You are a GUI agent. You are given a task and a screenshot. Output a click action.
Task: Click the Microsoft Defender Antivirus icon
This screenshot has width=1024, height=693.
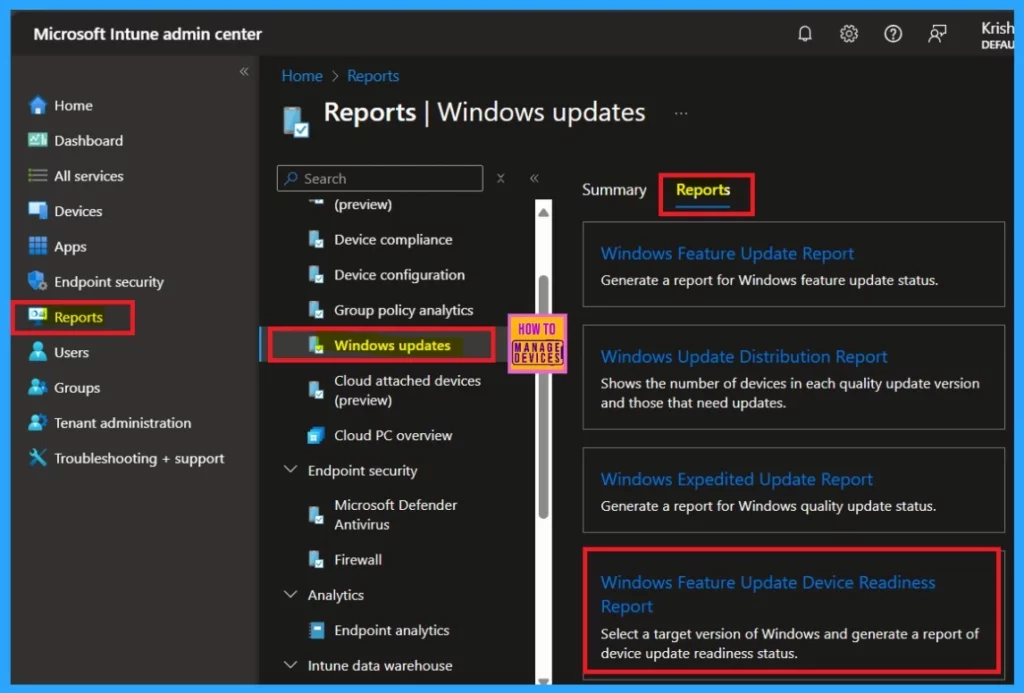316,515
